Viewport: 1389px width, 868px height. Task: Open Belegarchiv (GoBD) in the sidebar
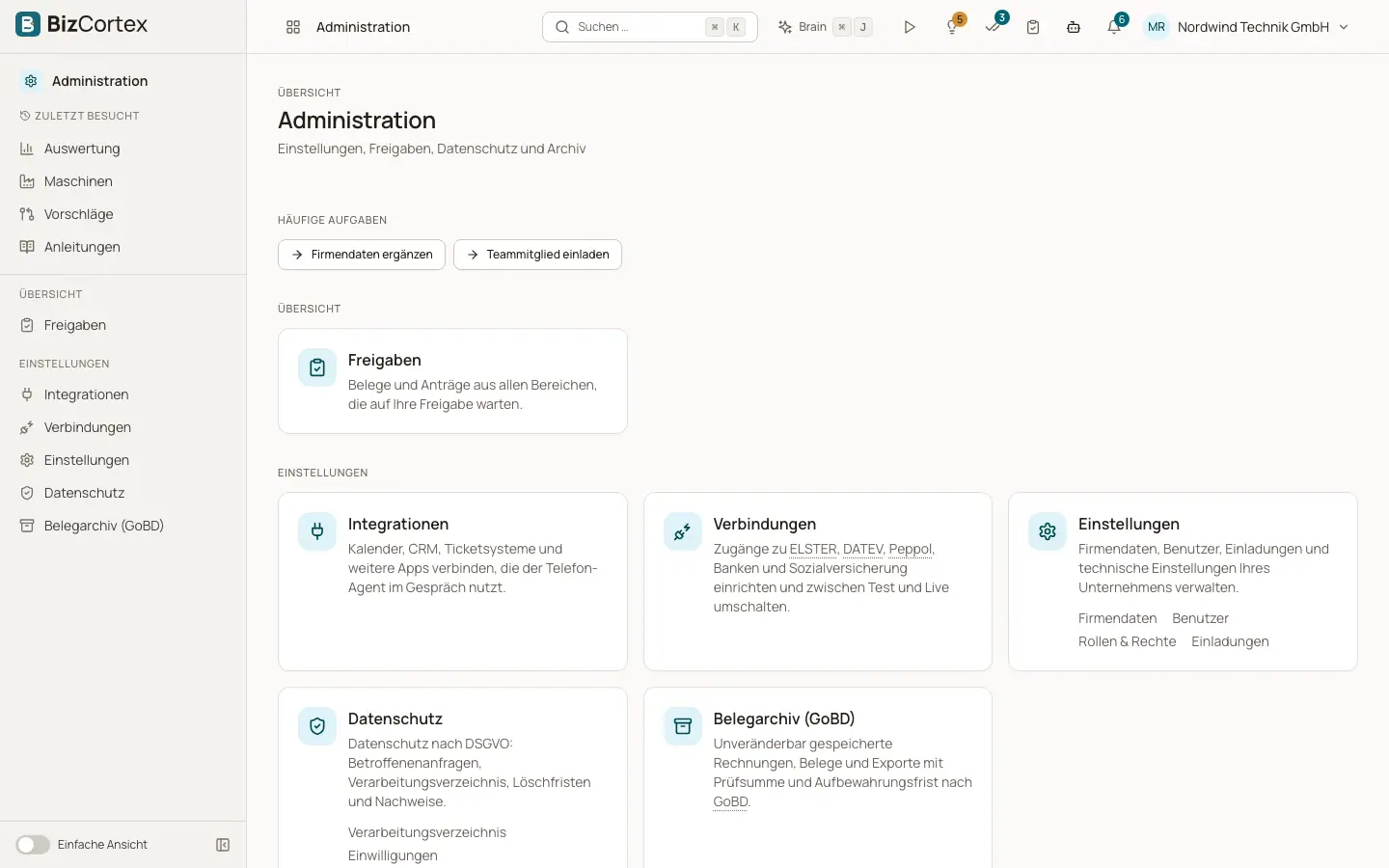coord(123,526)
